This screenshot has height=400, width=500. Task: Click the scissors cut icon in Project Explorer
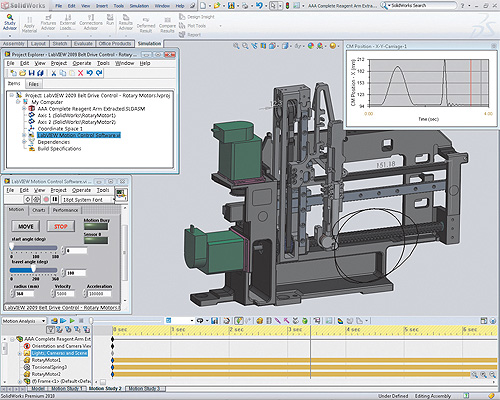coord(54,73)
